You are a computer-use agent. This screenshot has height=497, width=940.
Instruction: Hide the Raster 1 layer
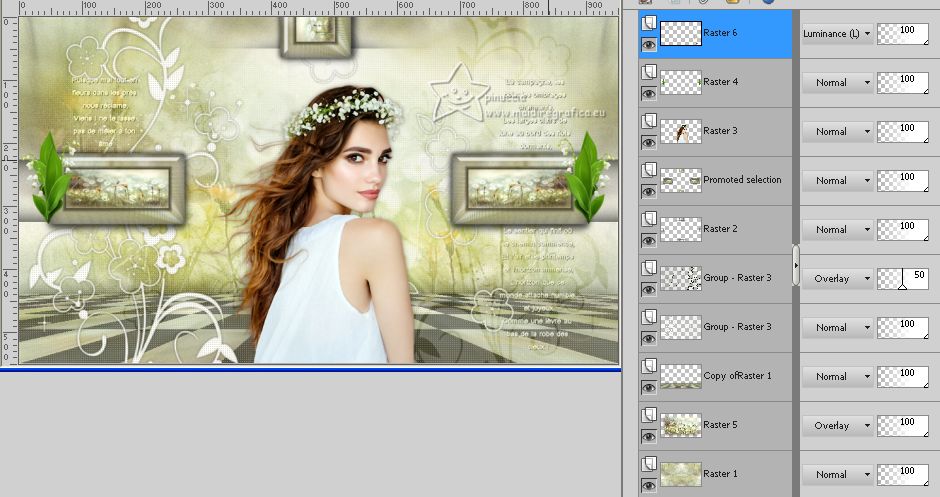click(648, 485)
